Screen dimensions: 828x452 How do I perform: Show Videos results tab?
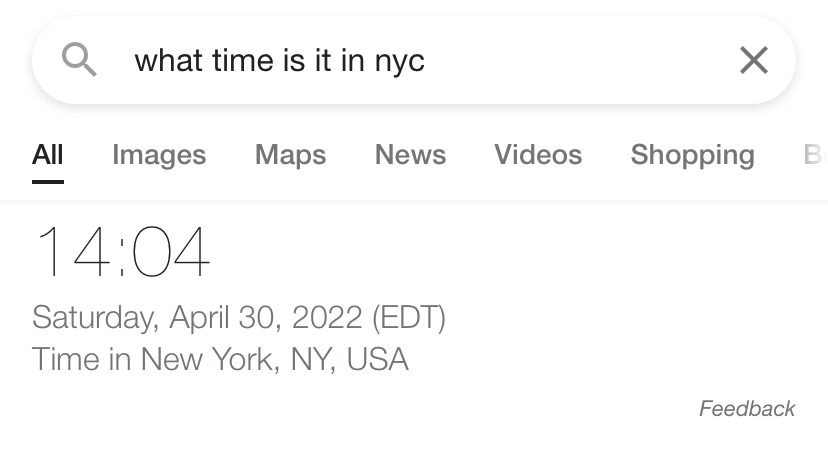[537, 155]
